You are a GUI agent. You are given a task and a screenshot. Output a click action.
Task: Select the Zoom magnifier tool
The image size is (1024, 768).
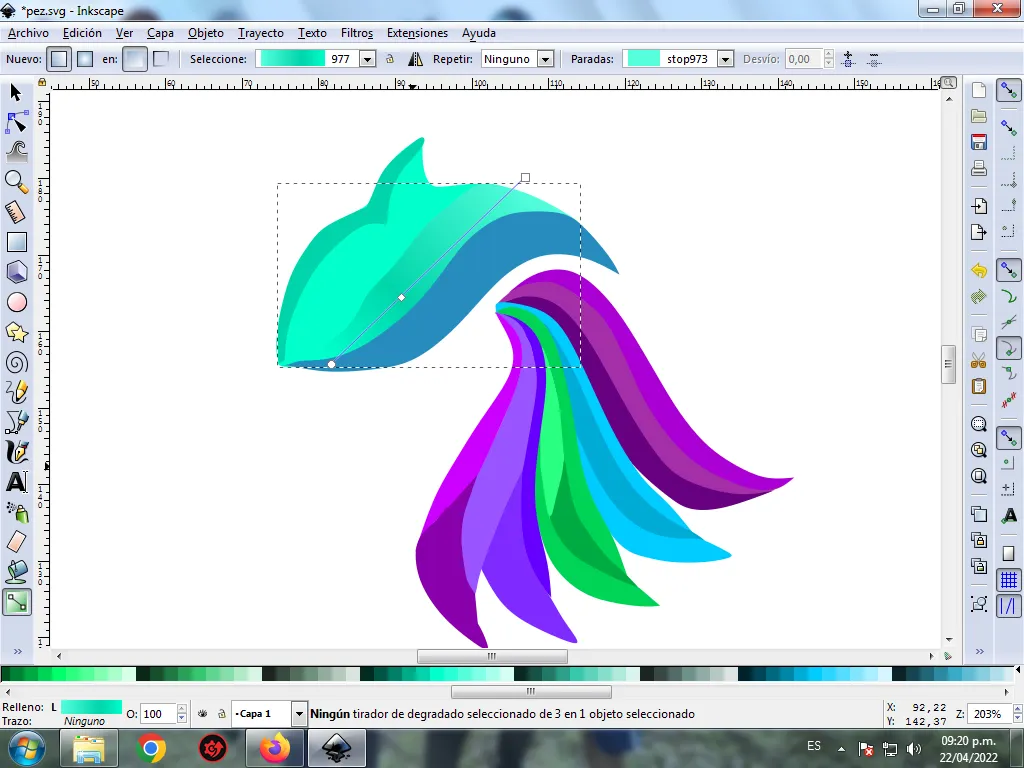click(16, 182)
